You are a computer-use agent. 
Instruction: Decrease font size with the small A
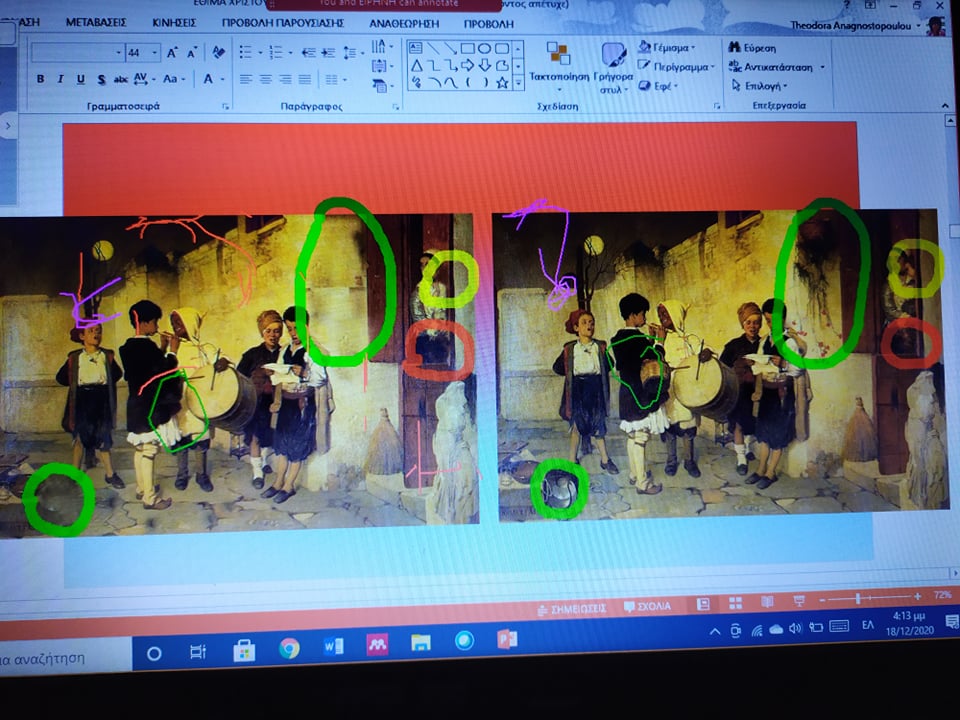point(192,53)
